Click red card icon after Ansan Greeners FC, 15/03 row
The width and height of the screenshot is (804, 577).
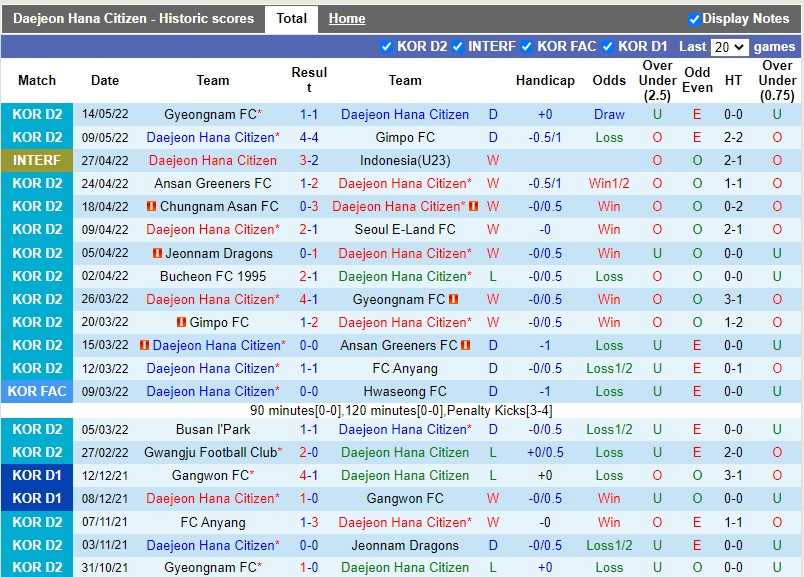click(466, 345)
